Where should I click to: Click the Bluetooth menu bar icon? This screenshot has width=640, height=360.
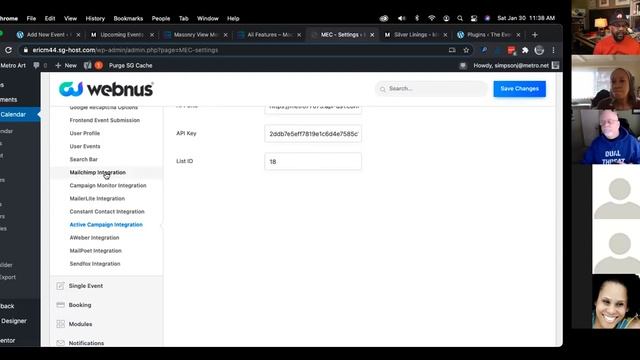[417, 18]
